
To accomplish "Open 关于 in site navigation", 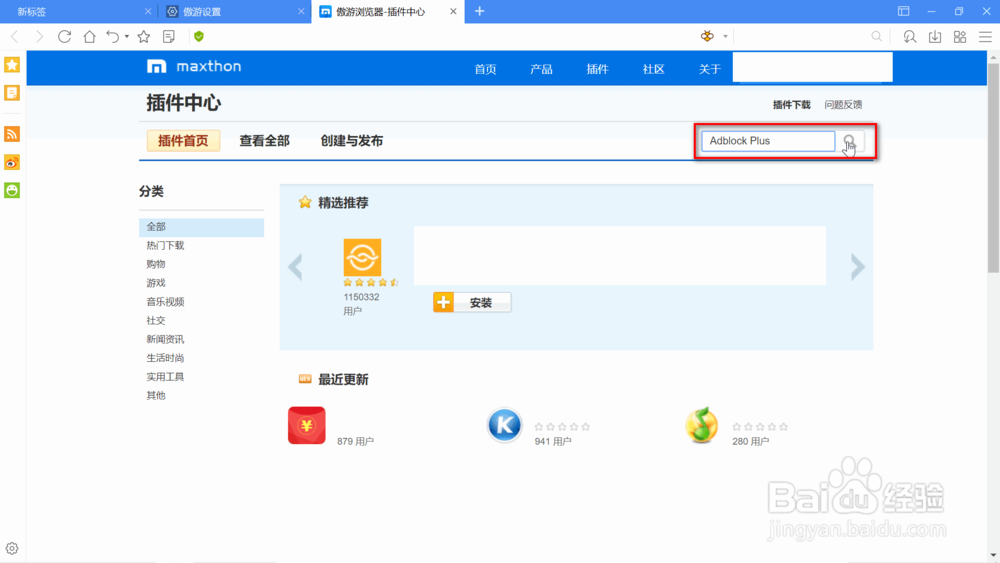I will point(710,69).
